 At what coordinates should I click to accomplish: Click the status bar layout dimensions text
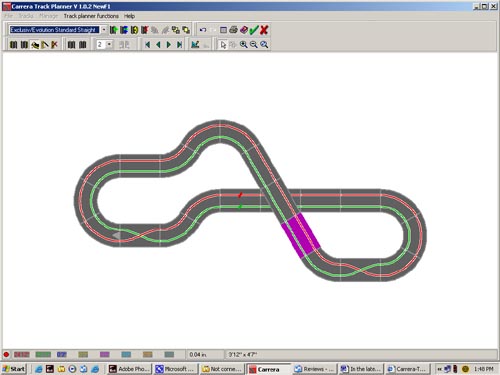(x=242, y=354)
